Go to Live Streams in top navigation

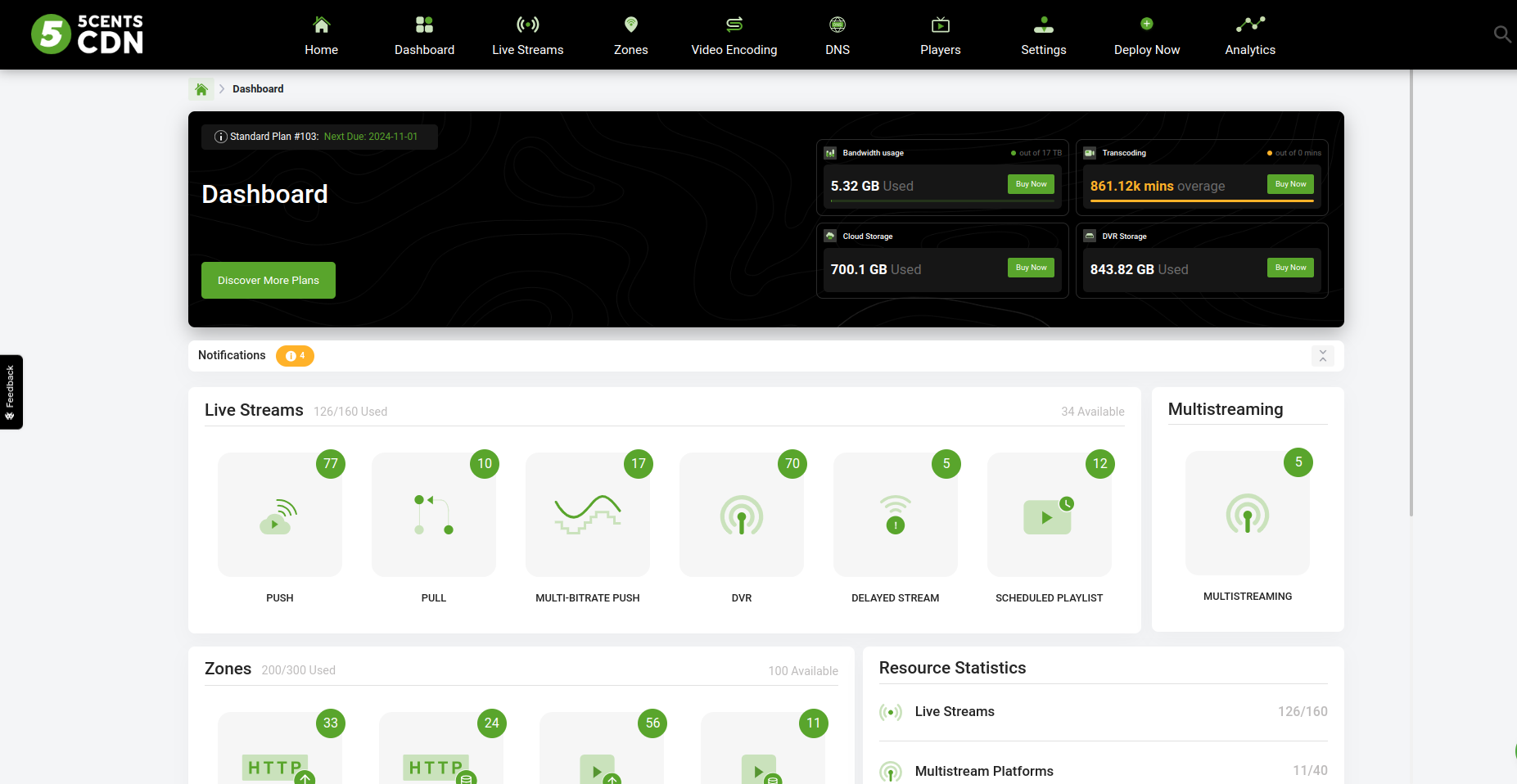528,36
